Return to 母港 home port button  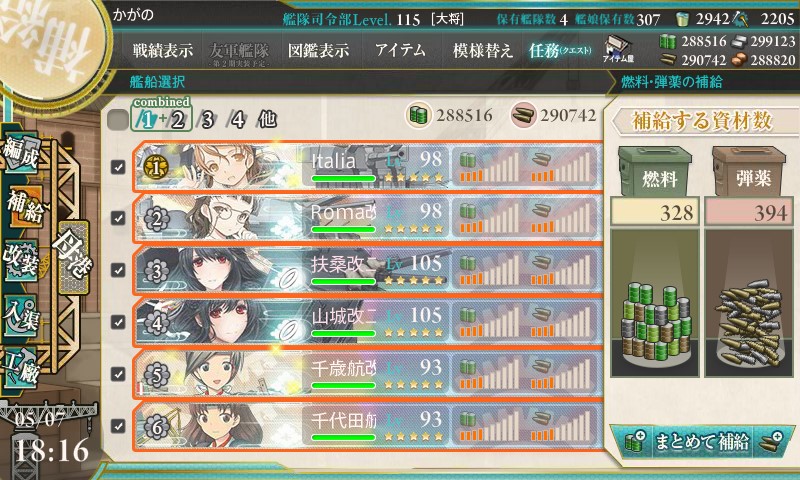[x=72, y=256]
